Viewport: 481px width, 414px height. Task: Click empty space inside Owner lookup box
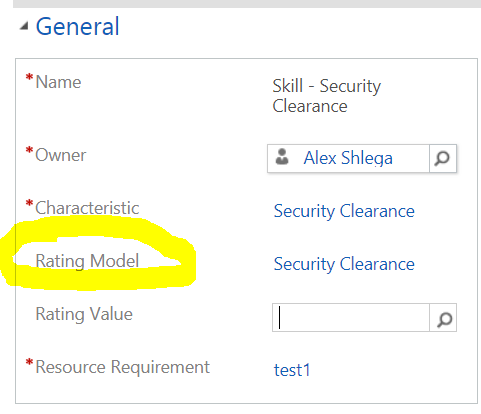tap(411, 158)
